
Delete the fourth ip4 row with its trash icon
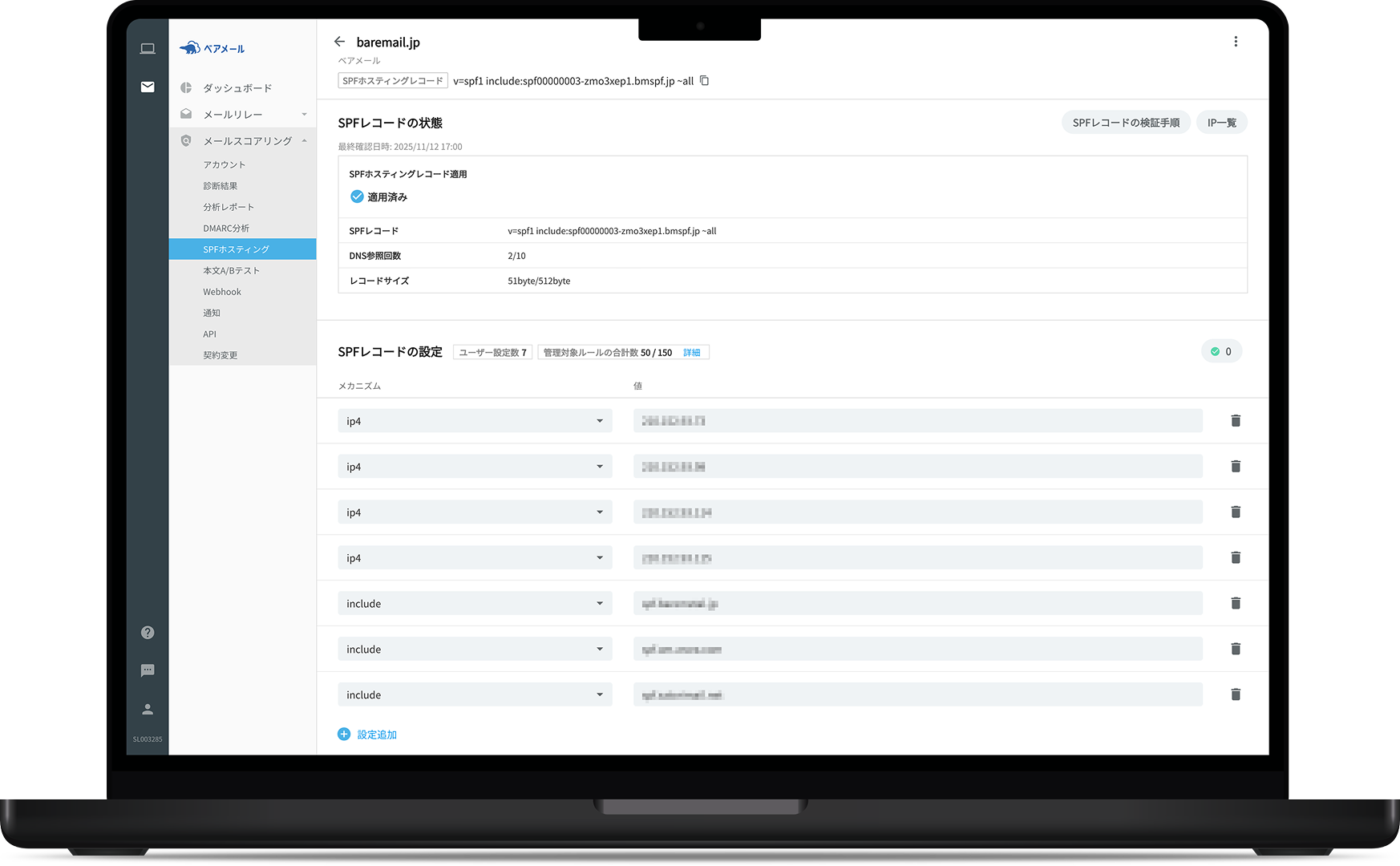(x=1236, y=558)
